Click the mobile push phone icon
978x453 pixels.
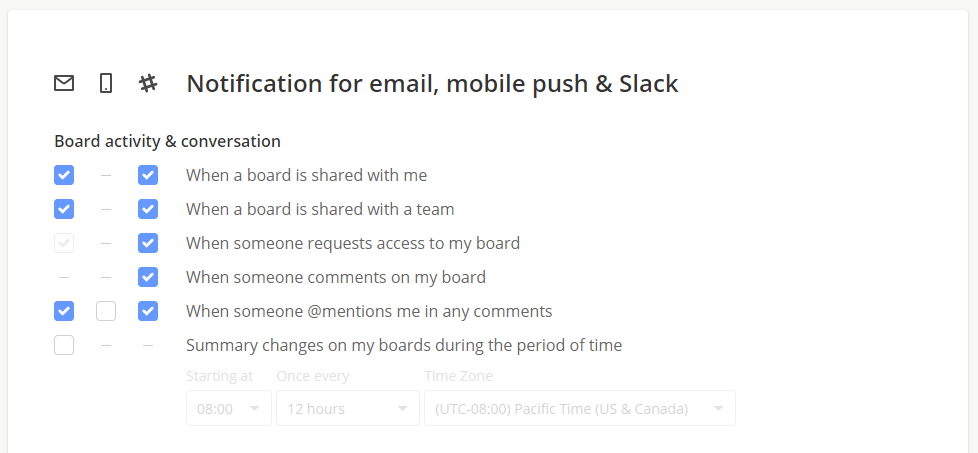click(x=106, y=83)
